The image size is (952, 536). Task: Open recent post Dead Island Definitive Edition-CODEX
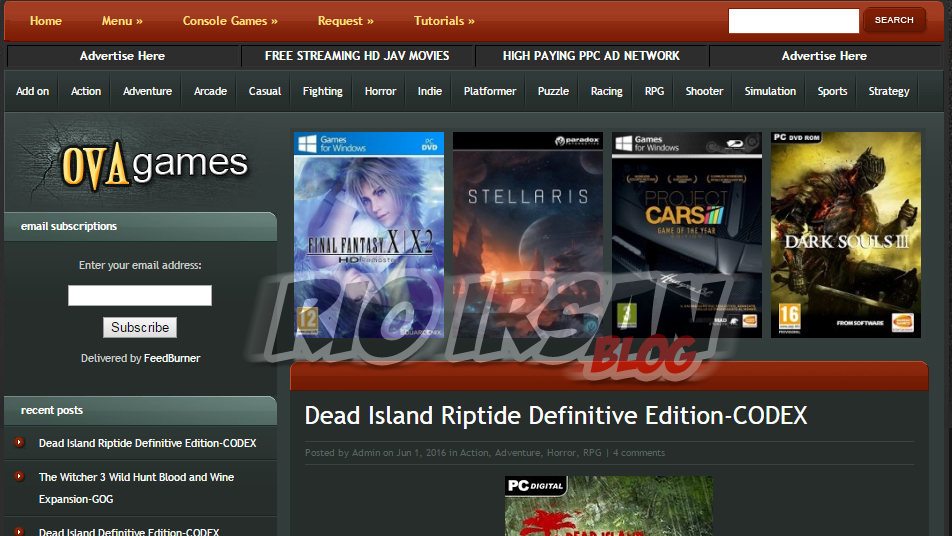(129, 531)
